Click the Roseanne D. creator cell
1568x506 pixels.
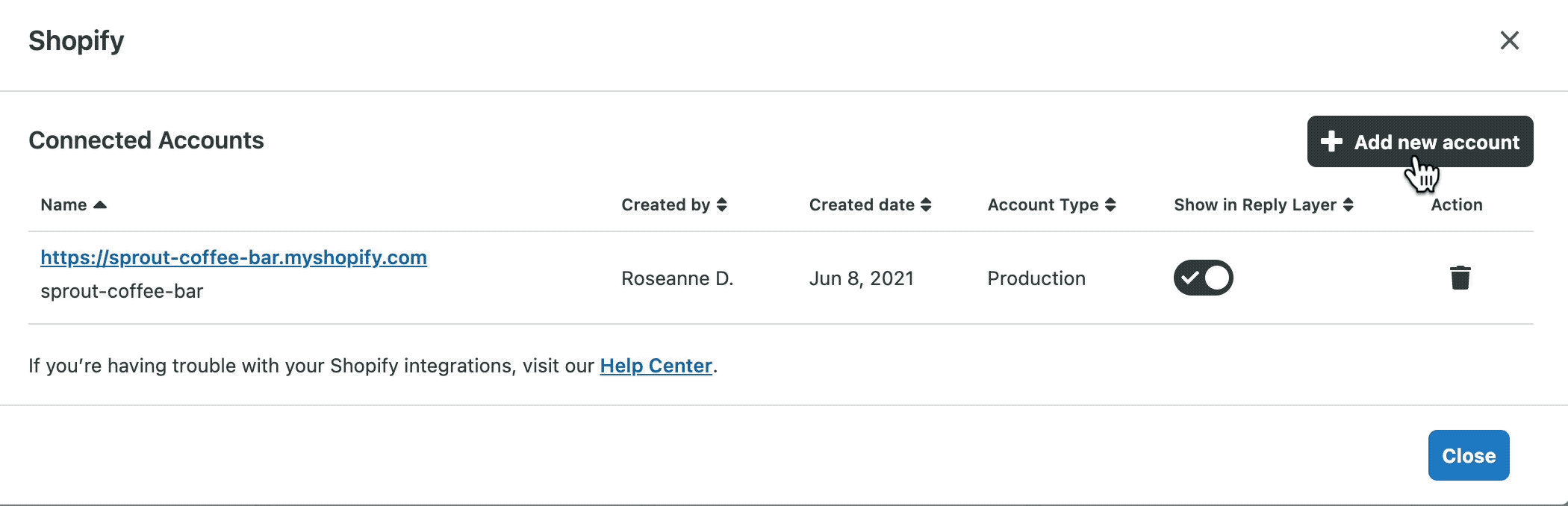677,278
